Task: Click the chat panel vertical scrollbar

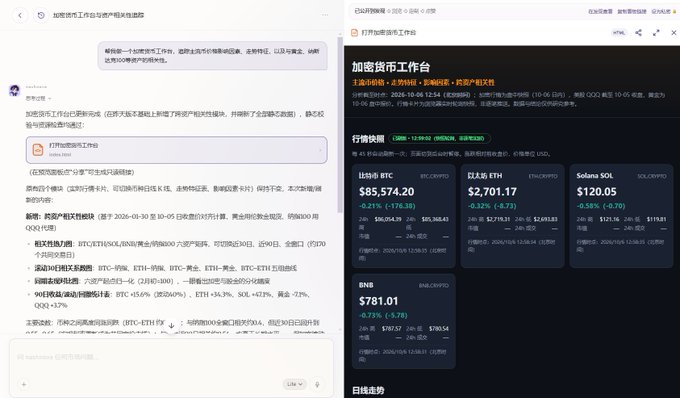Action: 340,125
